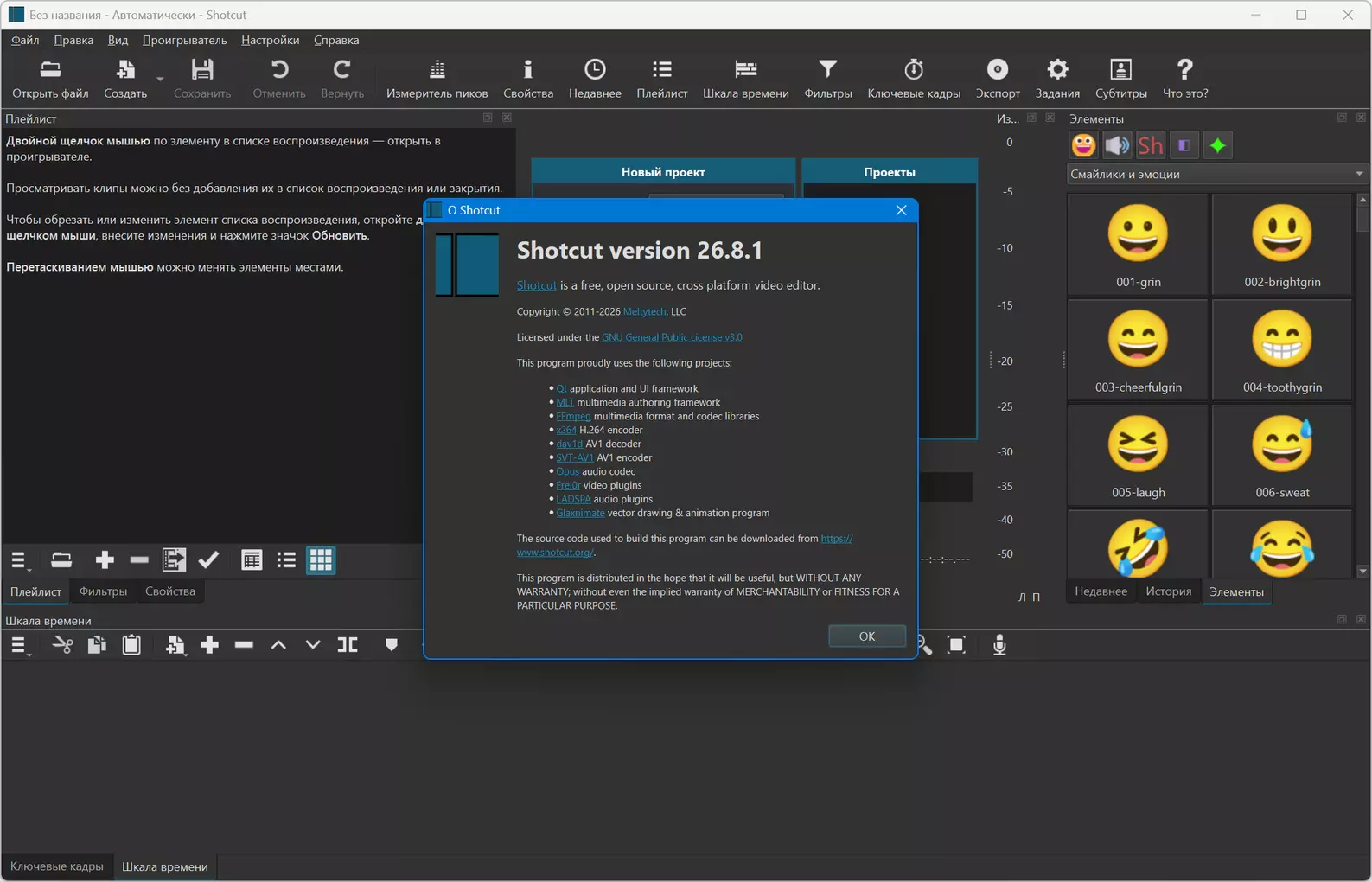Click the Новый проект header
1372x882 pixels.
click(x=663, y=172)
